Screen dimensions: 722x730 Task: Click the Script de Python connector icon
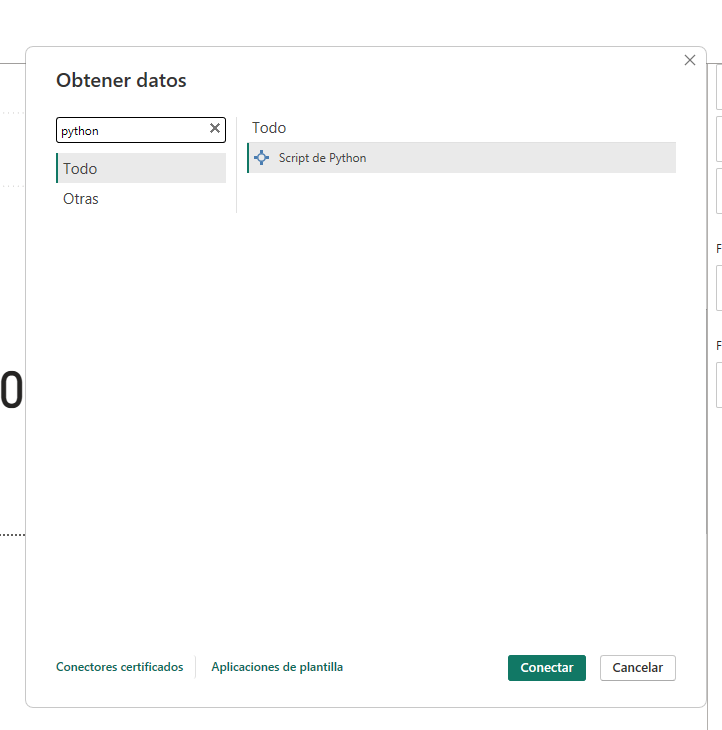pos(262,158)
